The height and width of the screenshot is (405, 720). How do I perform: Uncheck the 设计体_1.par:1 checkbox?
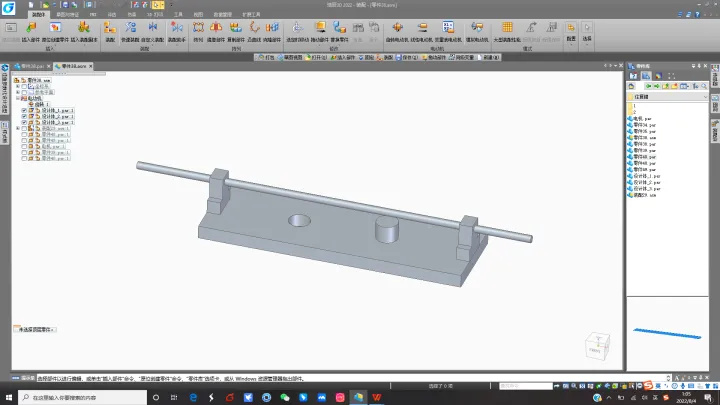tap(24, 110)
